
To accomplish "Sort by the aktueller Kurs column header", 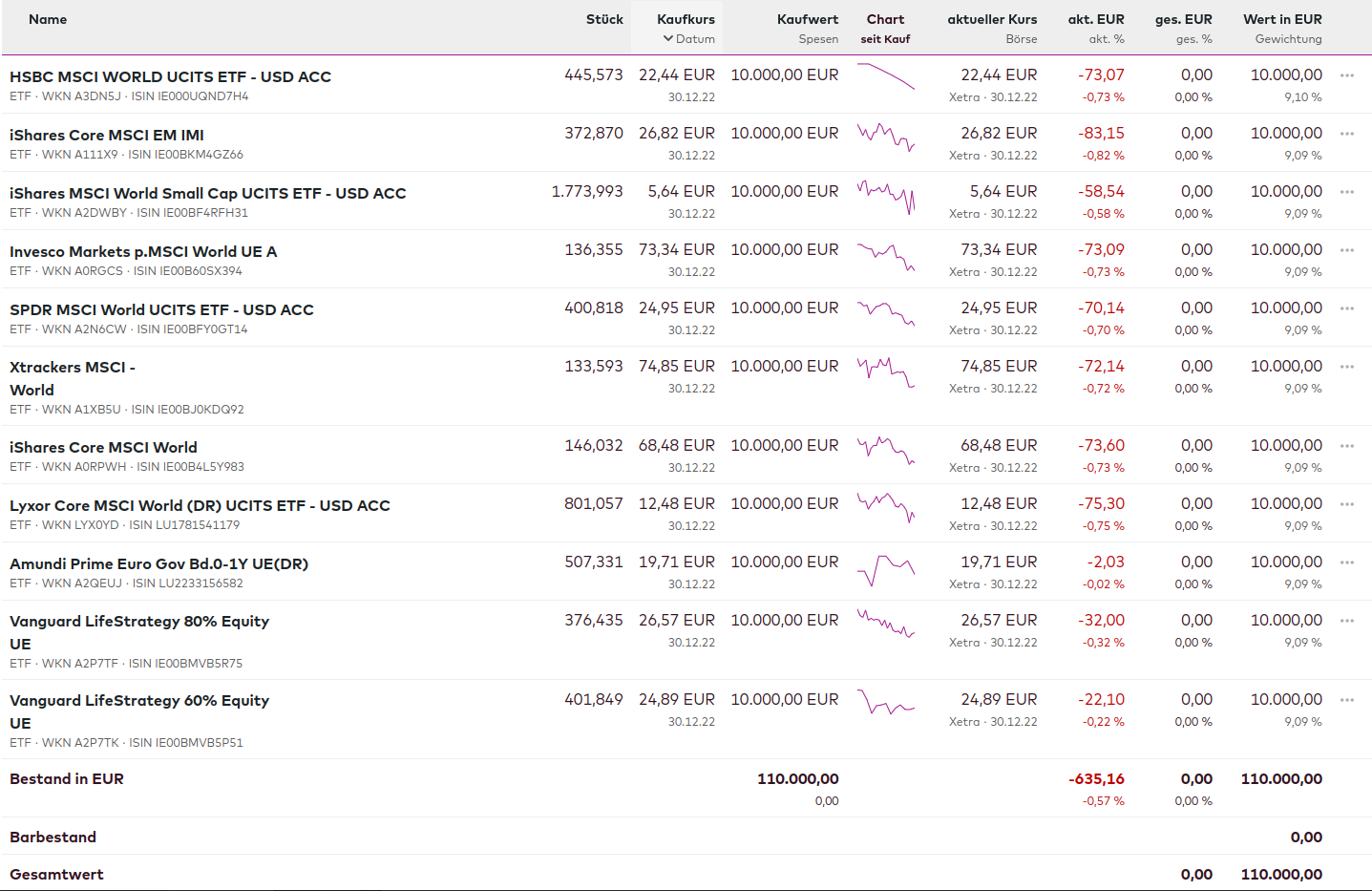I will tap(992, 19).
